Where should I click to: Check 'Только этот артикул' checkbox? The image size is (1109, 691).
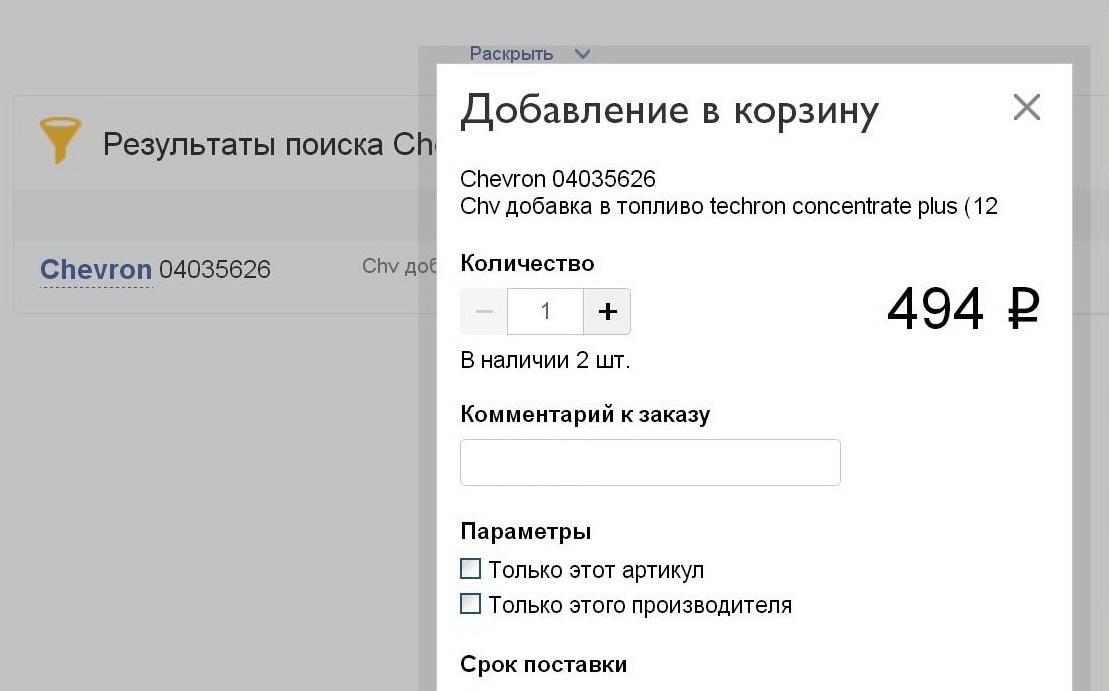(470, 569)
